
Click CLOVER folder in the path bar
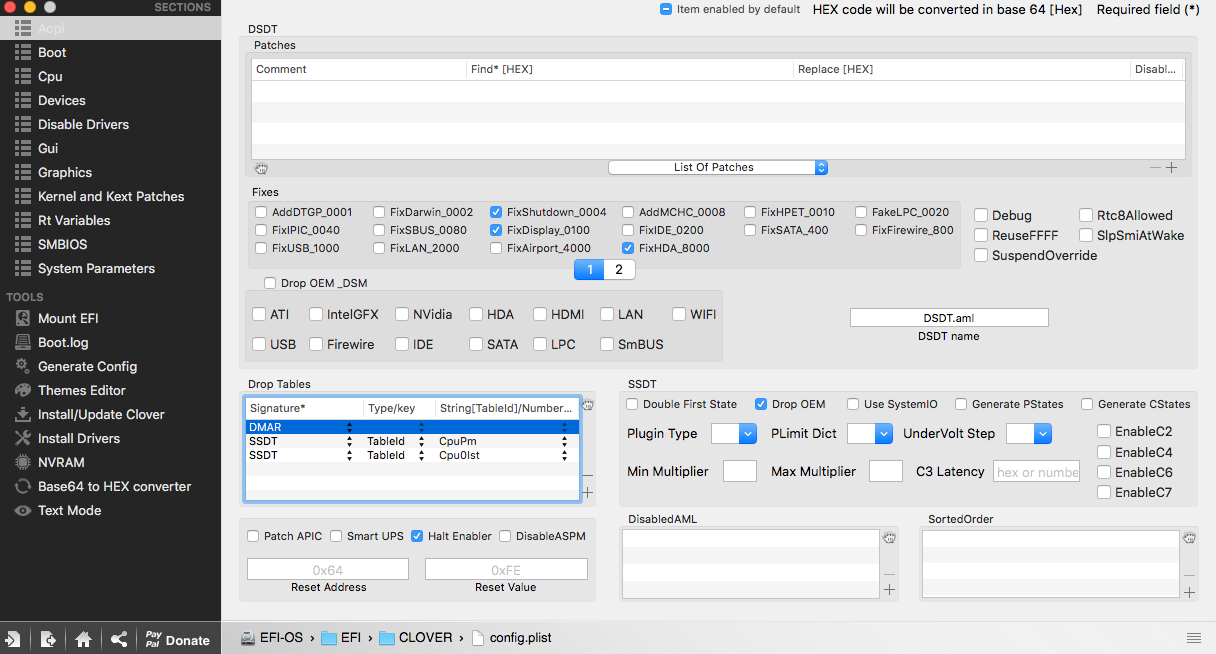pyautogui.click(x=417, y=637)
